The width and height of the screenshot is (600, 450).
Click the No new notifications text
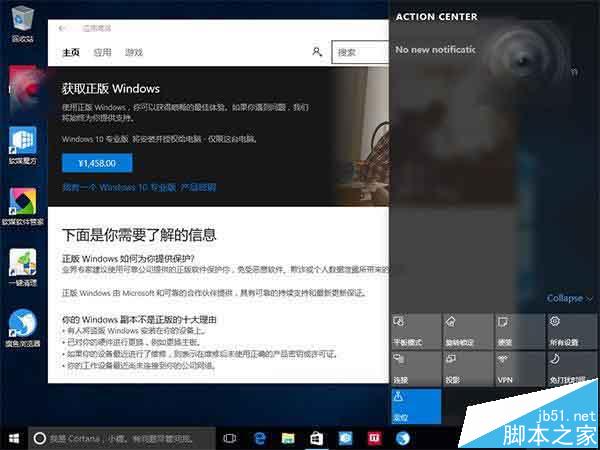click(435, 50)
